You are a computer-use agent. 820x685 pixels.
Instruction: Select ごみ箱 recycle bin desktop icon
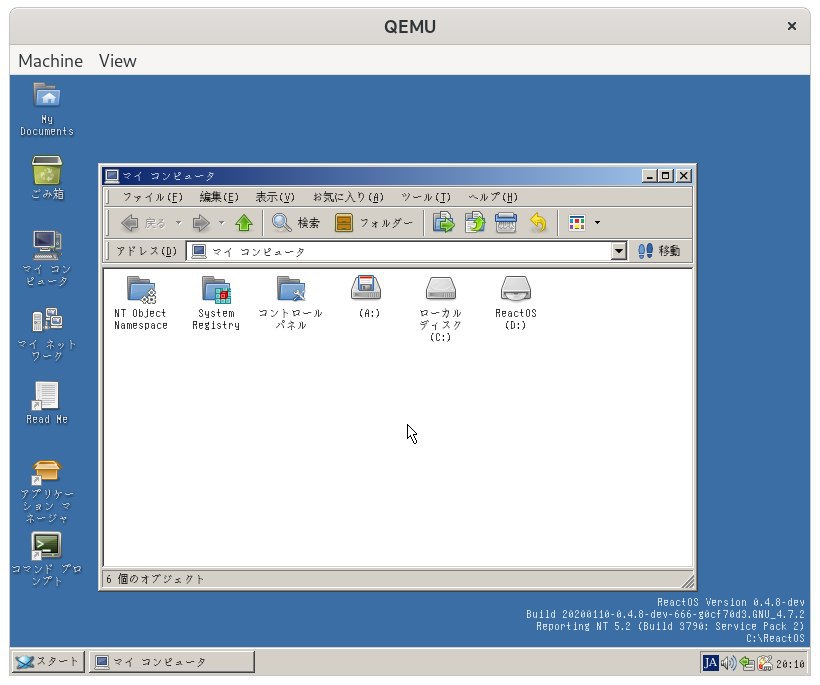[47, 178]
